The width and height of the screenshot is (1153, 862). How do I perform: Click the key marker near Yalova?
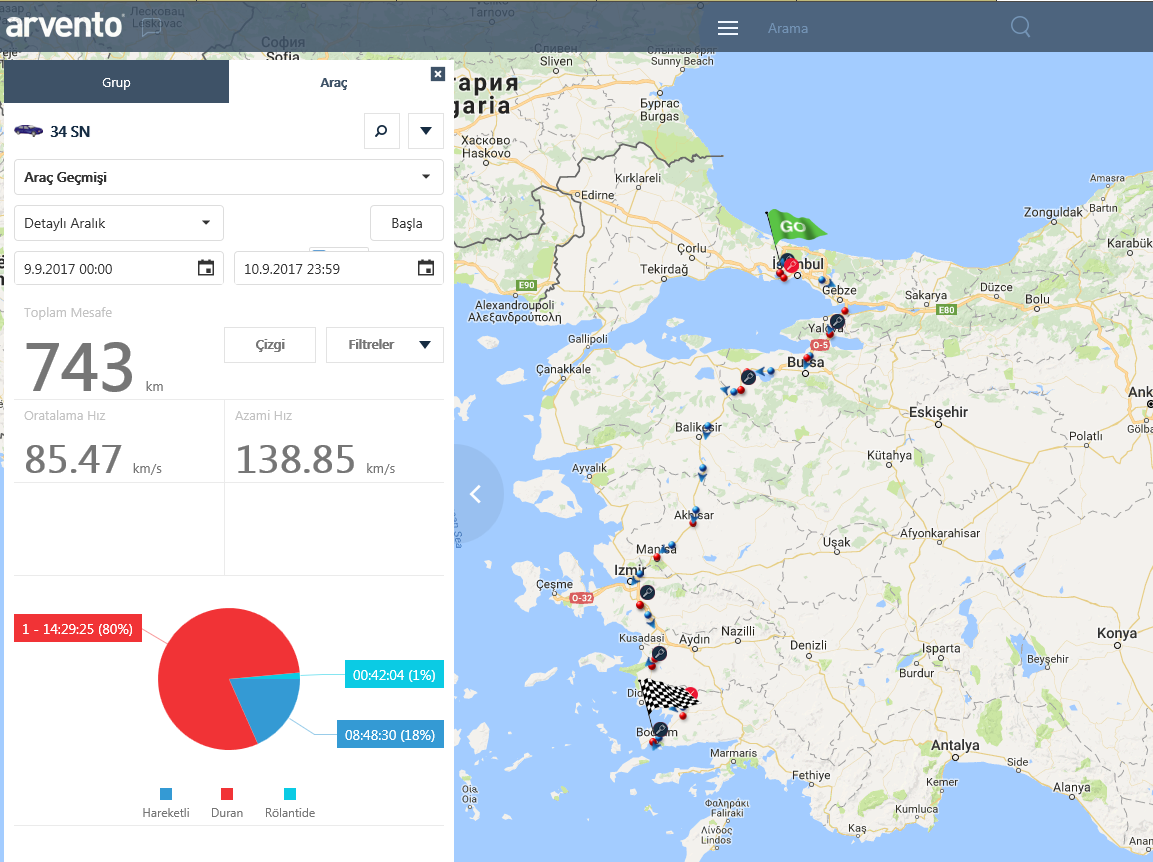(837, 321)
